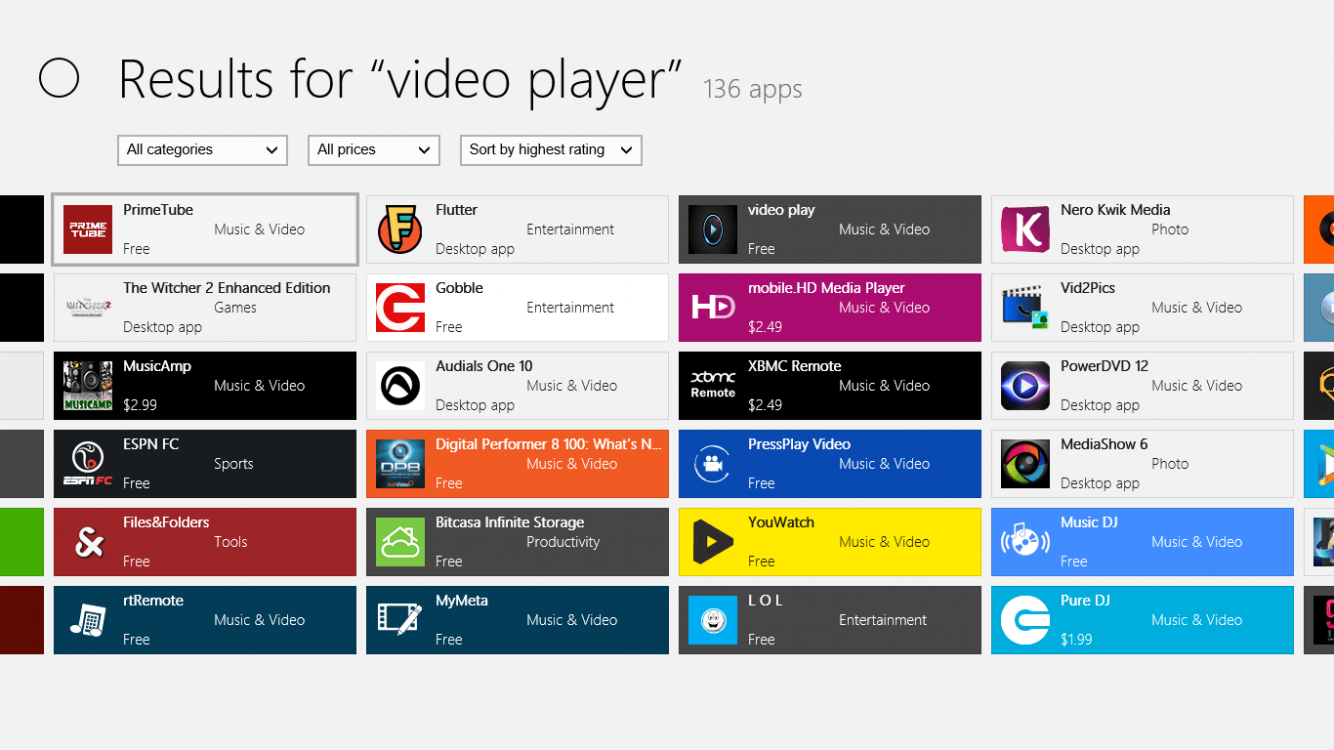Click the mobile.HD Media Player icon
1334x750 pixels.
tap(713, 308)
